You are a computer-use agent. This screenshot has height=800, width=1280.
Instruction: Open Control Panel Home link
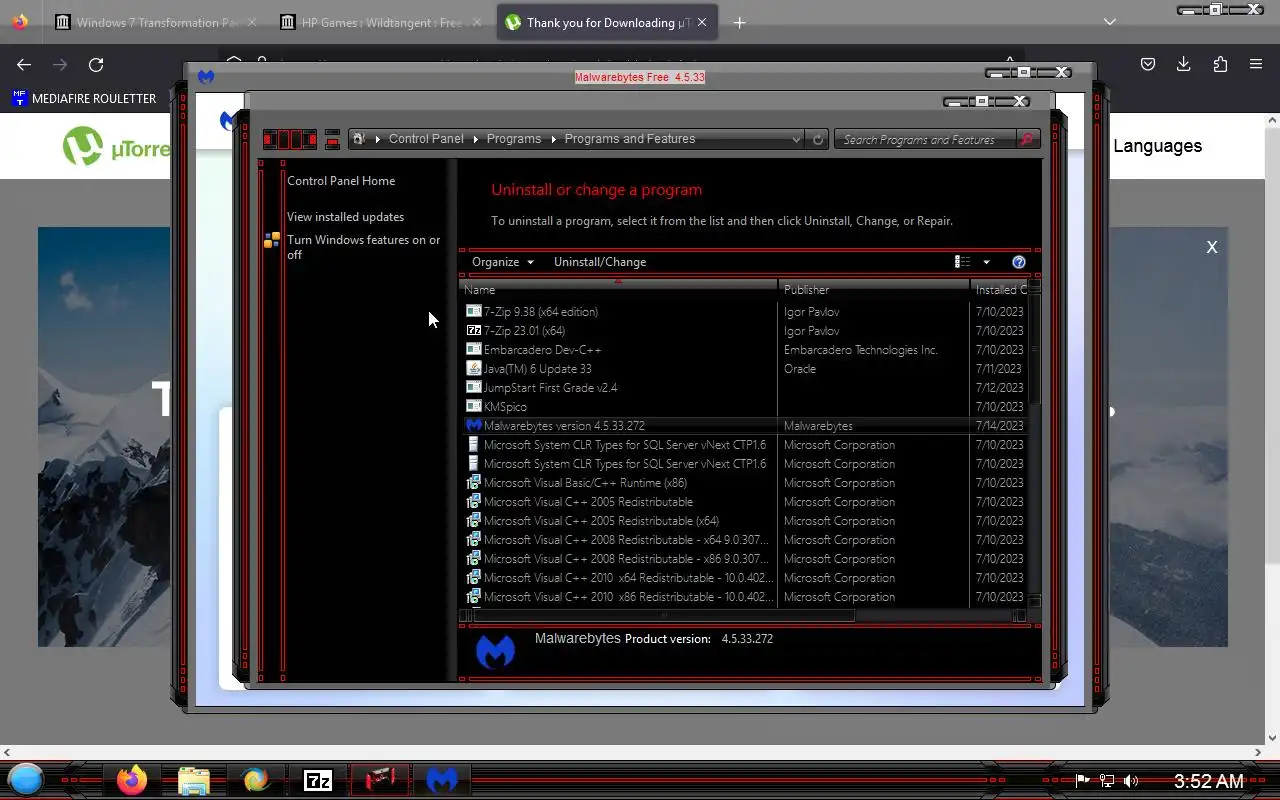[341, 181]
